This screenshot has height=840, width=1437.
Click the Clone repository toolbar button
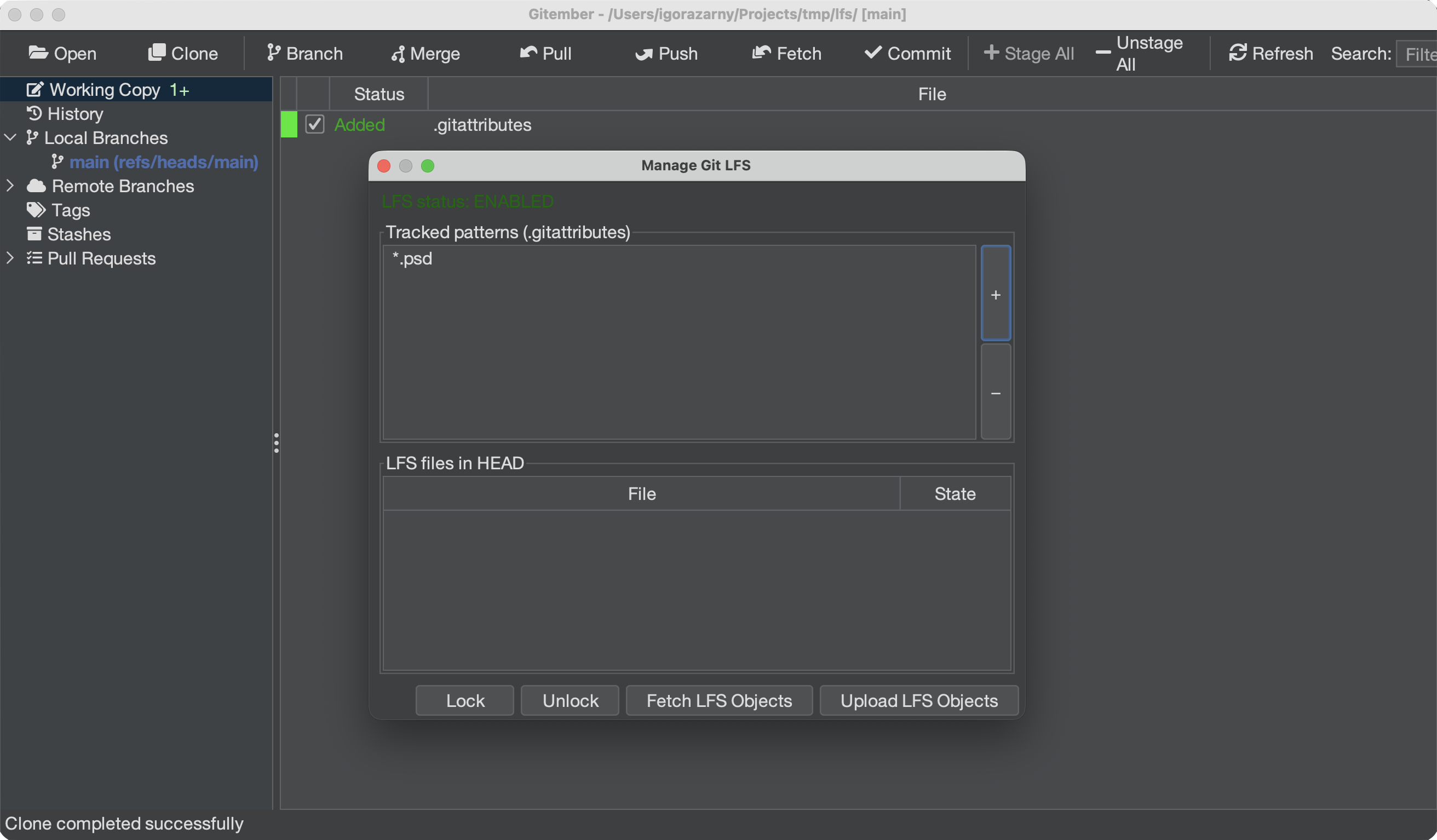tap(182, 53)
